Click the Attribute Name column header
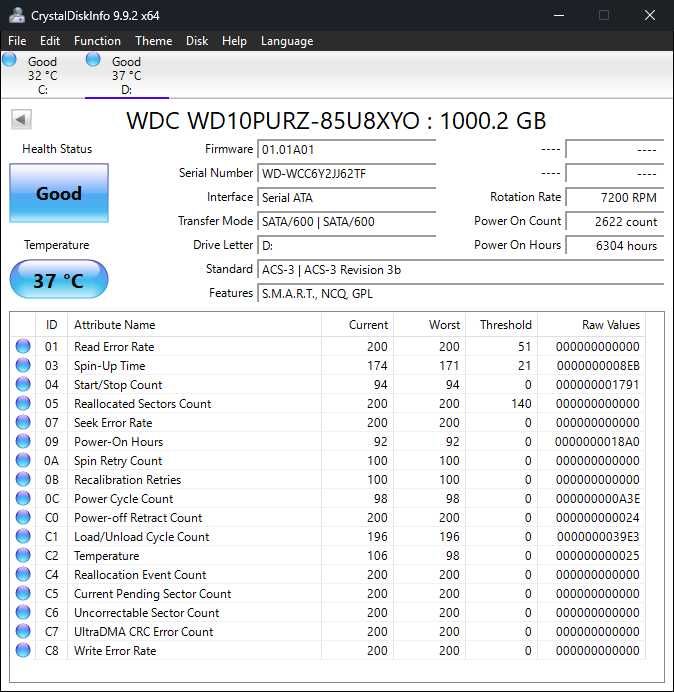This screenshot has height=692, width=674. point(194,325)
